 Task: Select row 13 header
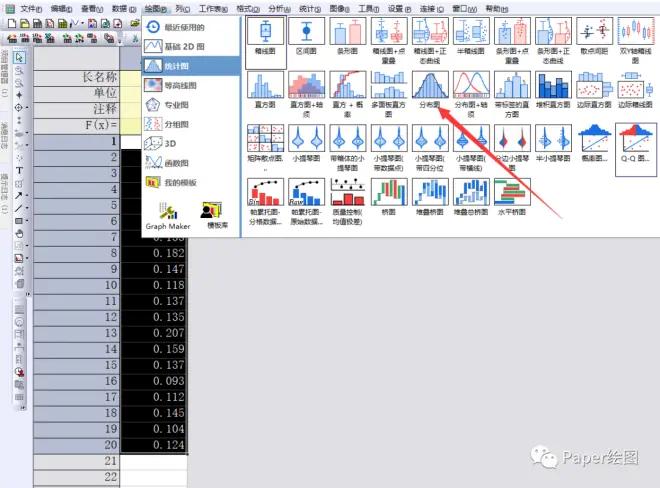77,333
